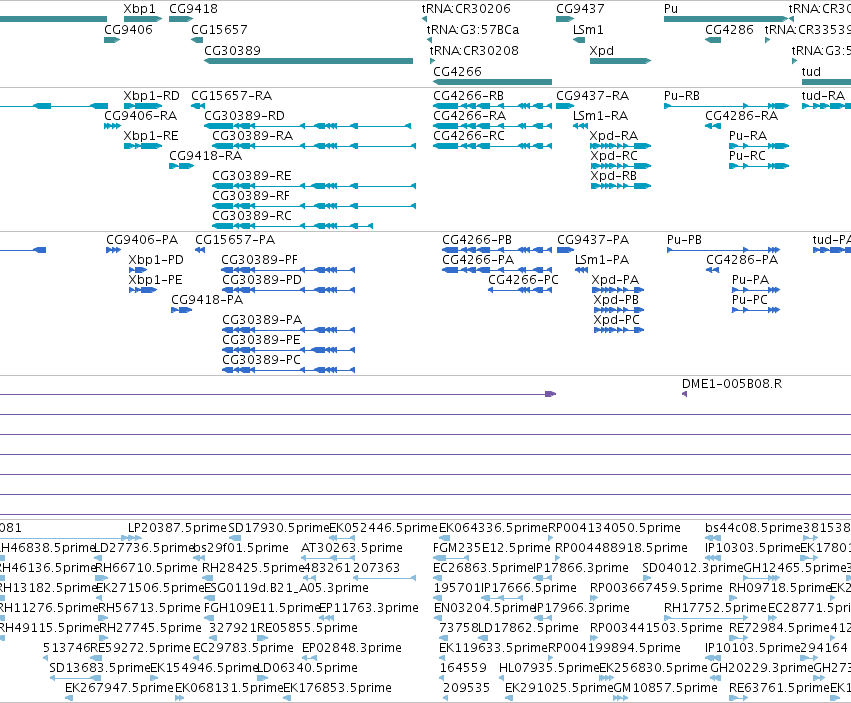Viewport: 851px width, 703px height.
Task: Select the LSm1 gene label
Action: point(588,29)
